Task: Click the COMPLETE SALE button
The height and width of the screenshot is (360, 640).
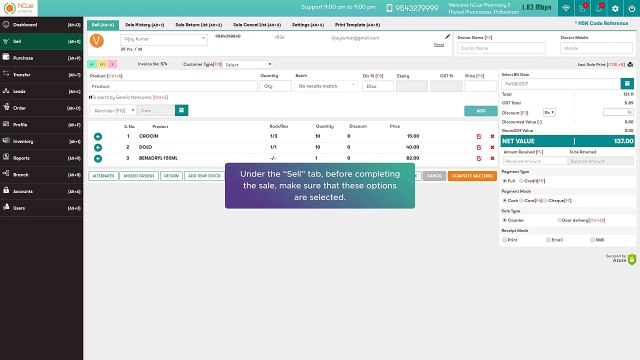Action: (x=472, y=176)
